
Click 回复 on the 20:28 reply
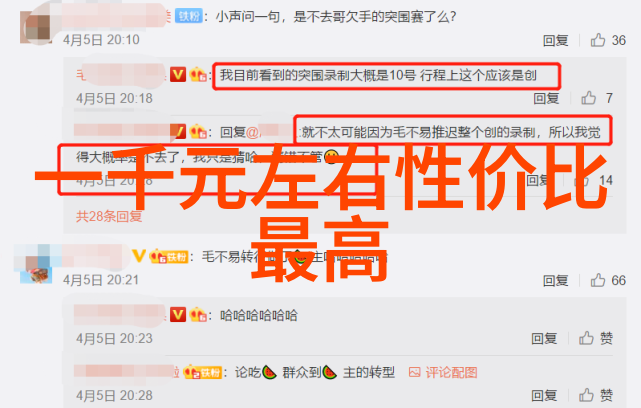click(544, 396)
